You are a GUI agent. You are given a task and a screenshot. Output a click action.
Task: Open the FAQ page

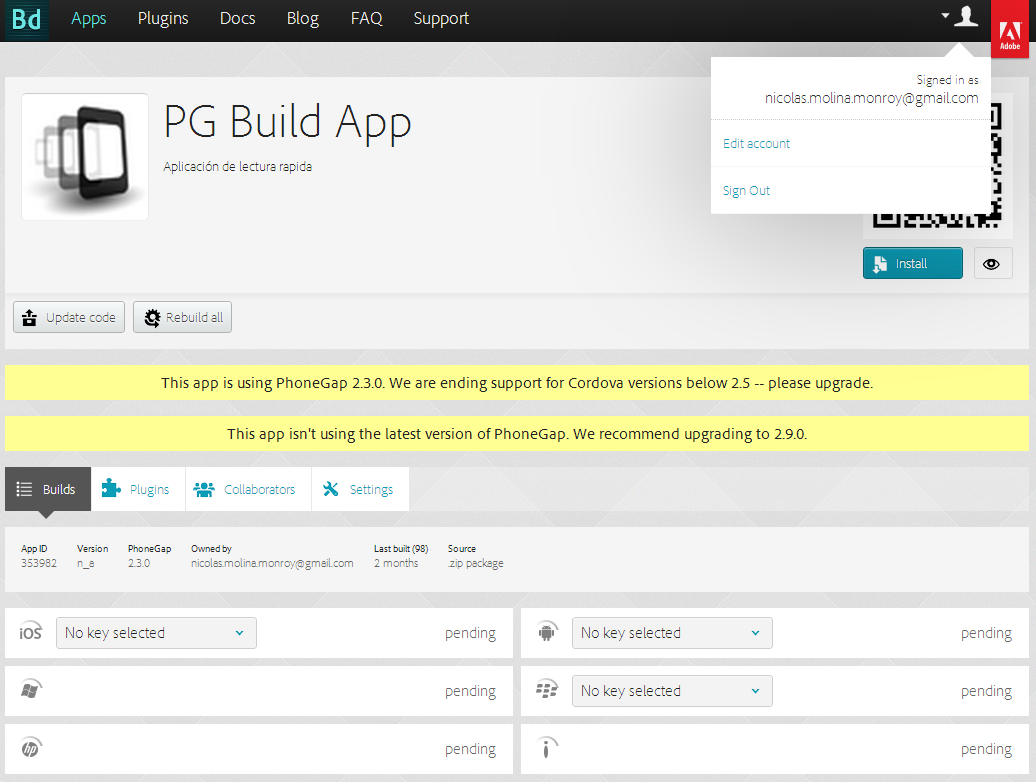coord(367,18)
